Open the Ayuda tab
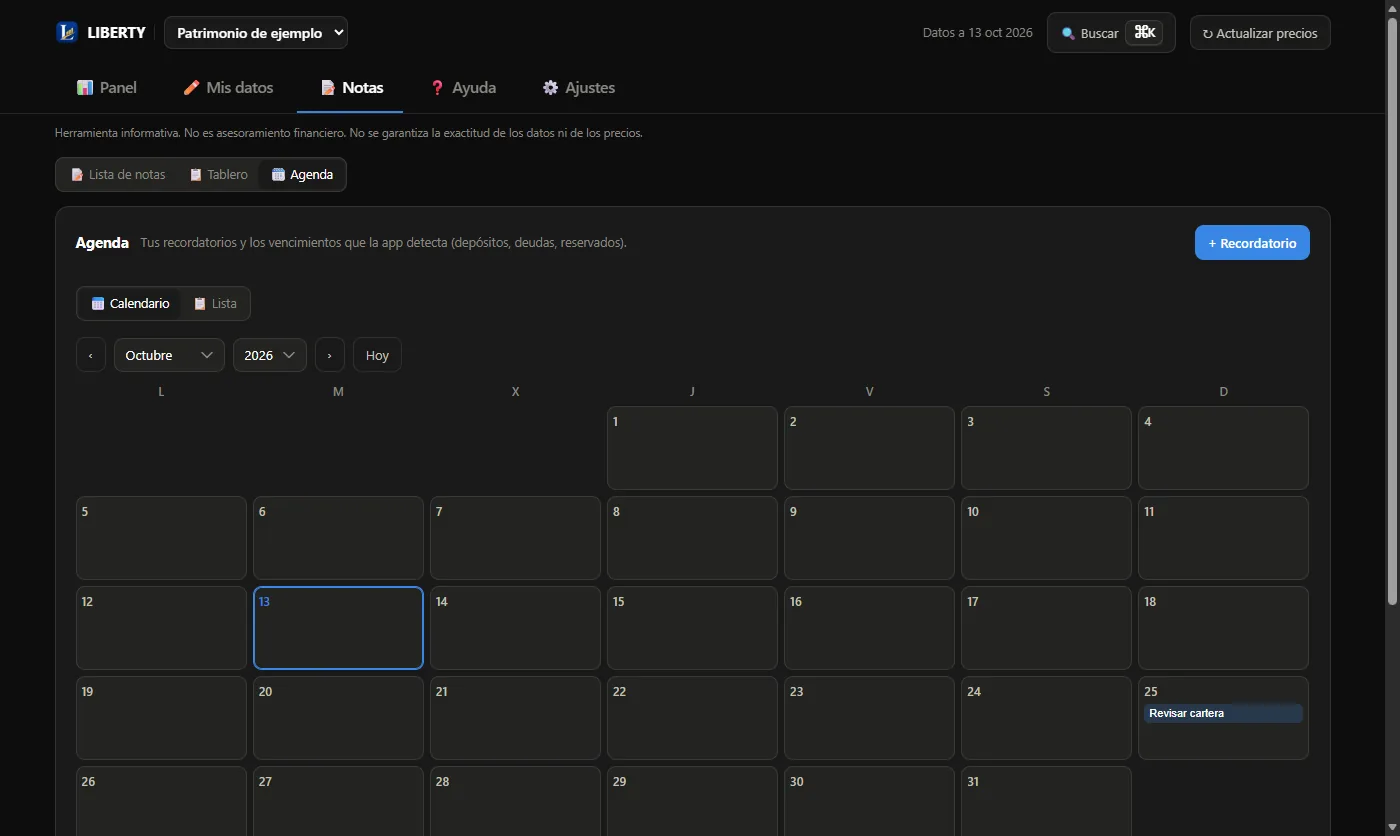Image resolution: width=1400 pixels, height=836 pixels. click(462, 87)
